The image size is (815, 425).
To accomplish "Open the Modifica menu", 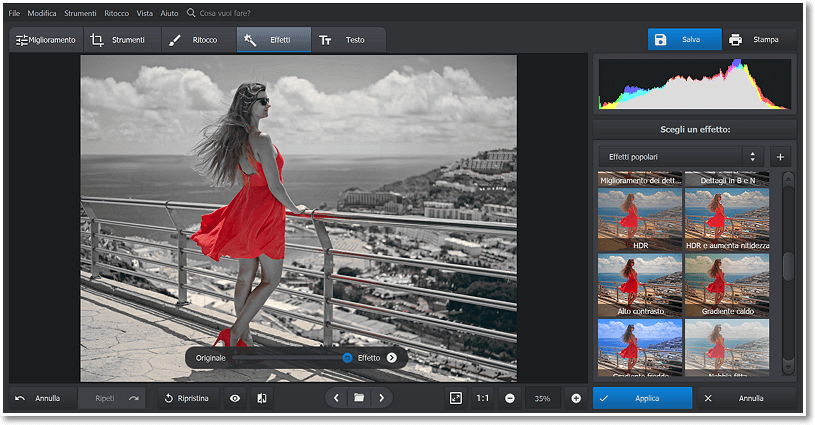I will (x=42, y=13).
